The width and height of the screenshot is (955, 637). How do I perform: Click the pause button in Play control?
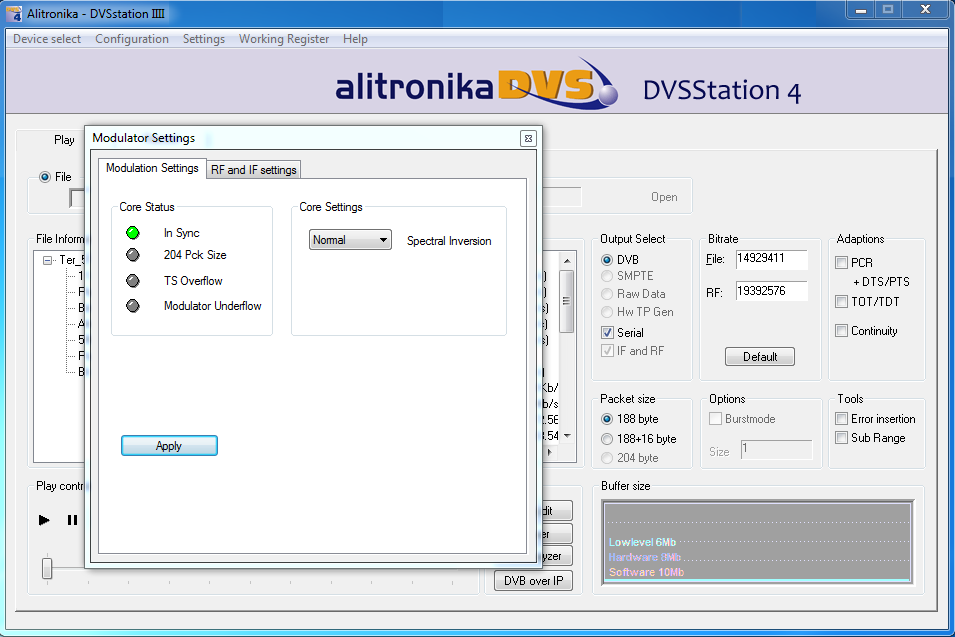(x=72, y=520)
